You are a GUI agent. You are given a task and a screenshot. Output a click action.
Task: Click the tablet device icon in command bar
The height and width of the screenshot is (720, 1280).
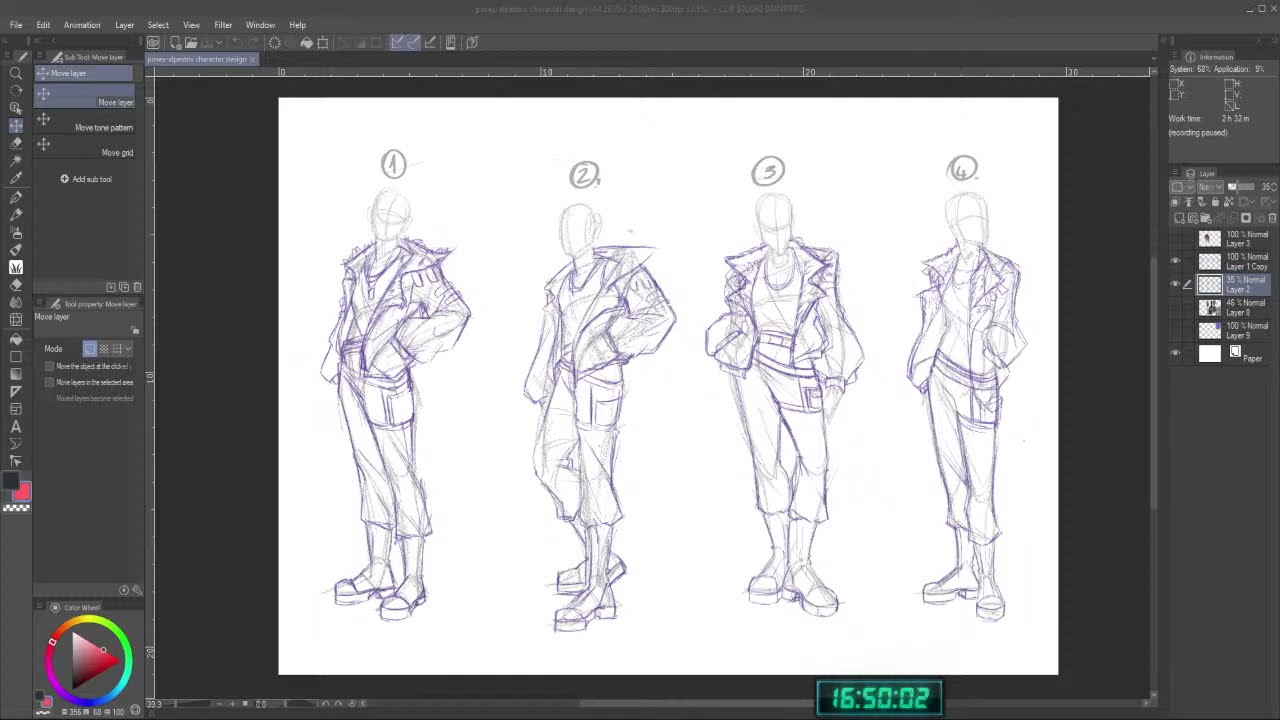[x=450, y=42]
